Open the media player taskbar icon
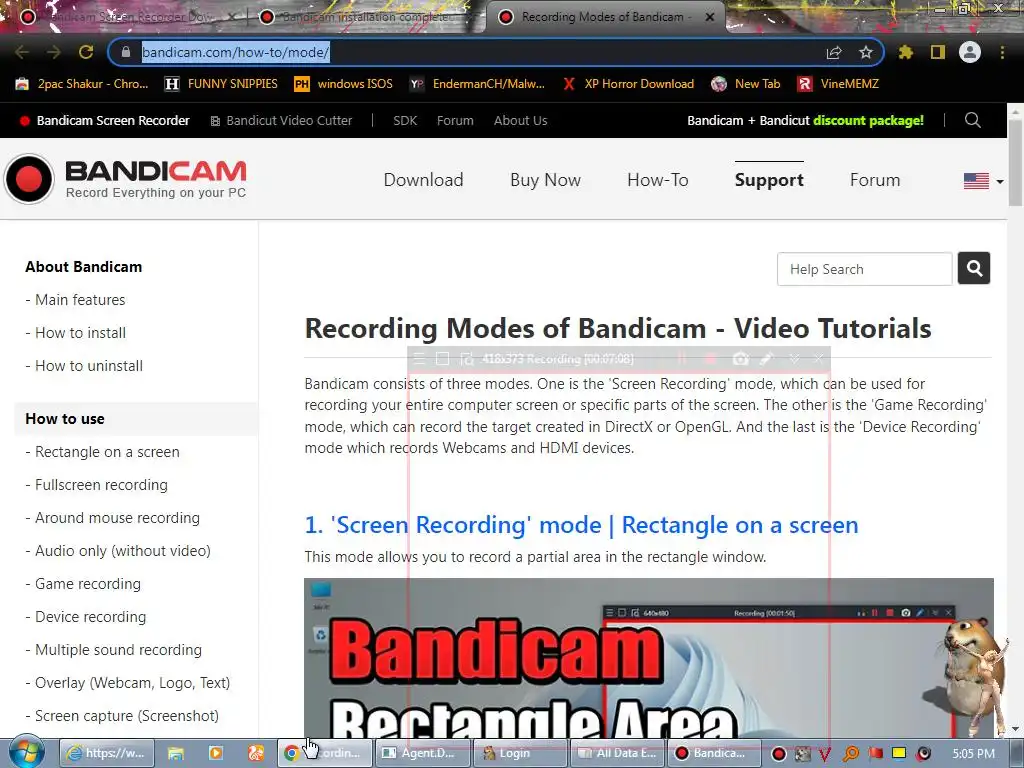The image size is (1024, 768). (x=216, y=753)
